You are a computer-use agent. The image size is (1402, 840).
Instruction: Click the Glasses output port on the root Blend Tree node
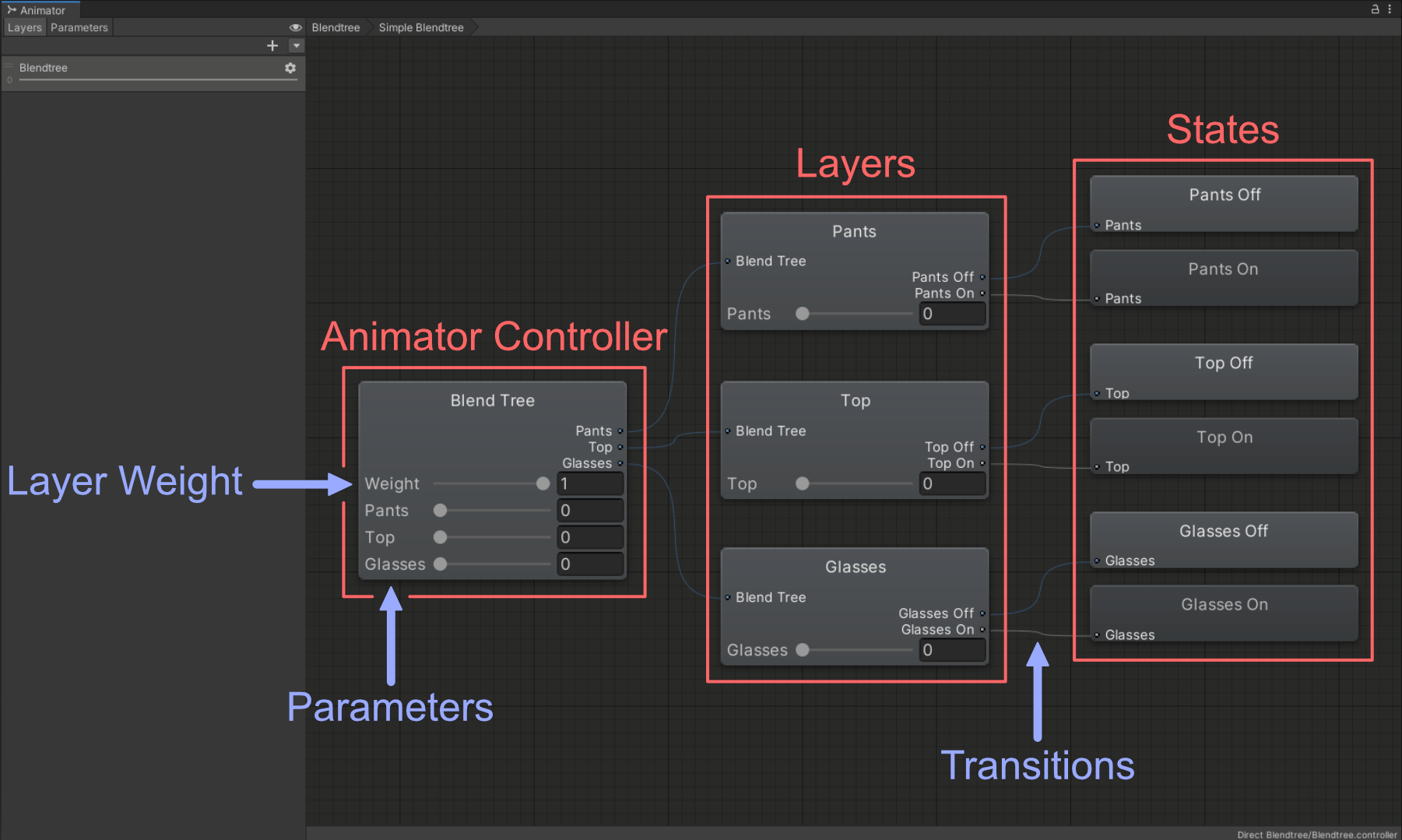click(620, 463)
